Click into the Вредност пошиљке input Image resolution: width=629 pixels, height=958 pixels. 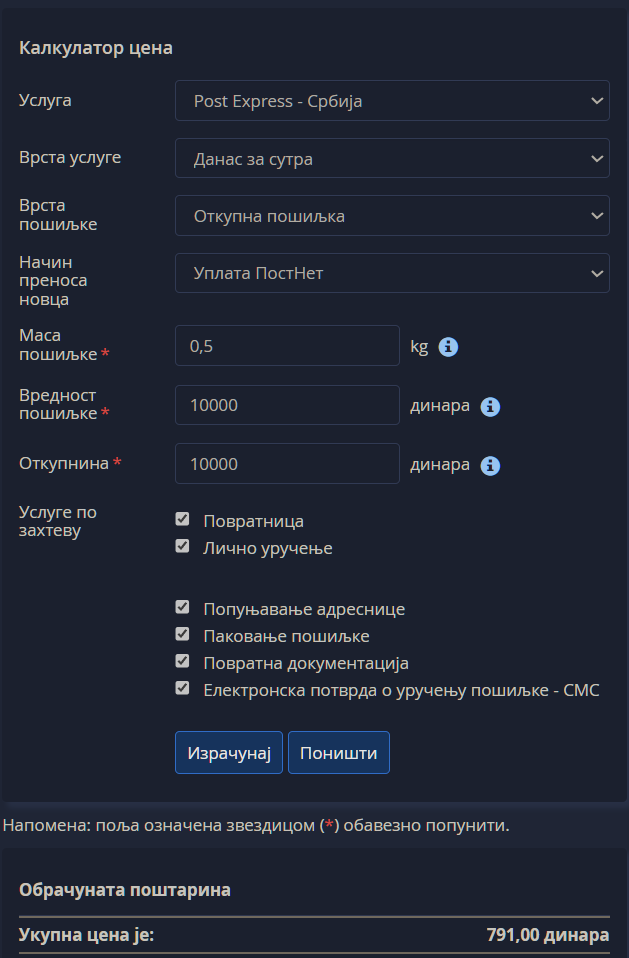287,406
